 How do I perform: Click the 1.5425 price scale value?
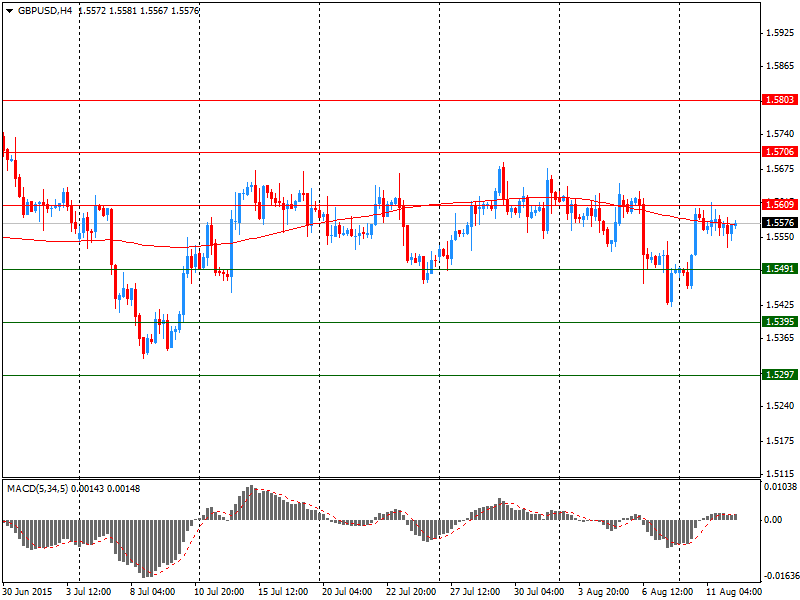point(781,305)
